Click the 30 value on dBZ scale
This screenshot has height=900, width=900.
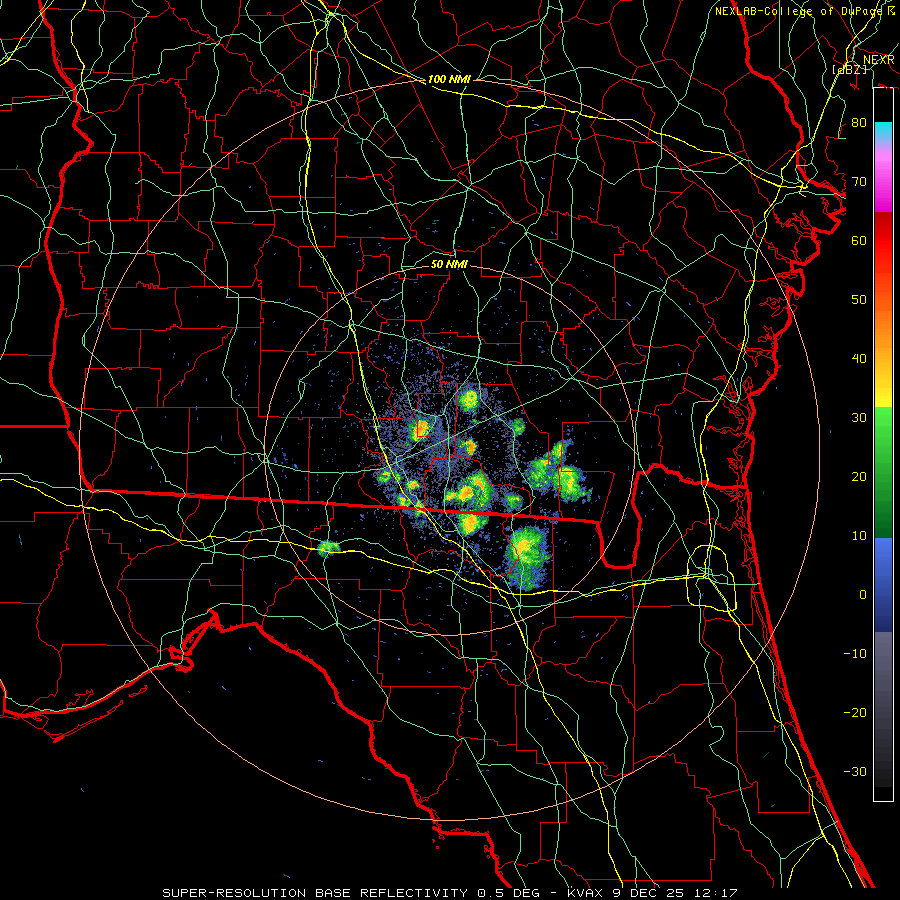(x=859, y=418)
